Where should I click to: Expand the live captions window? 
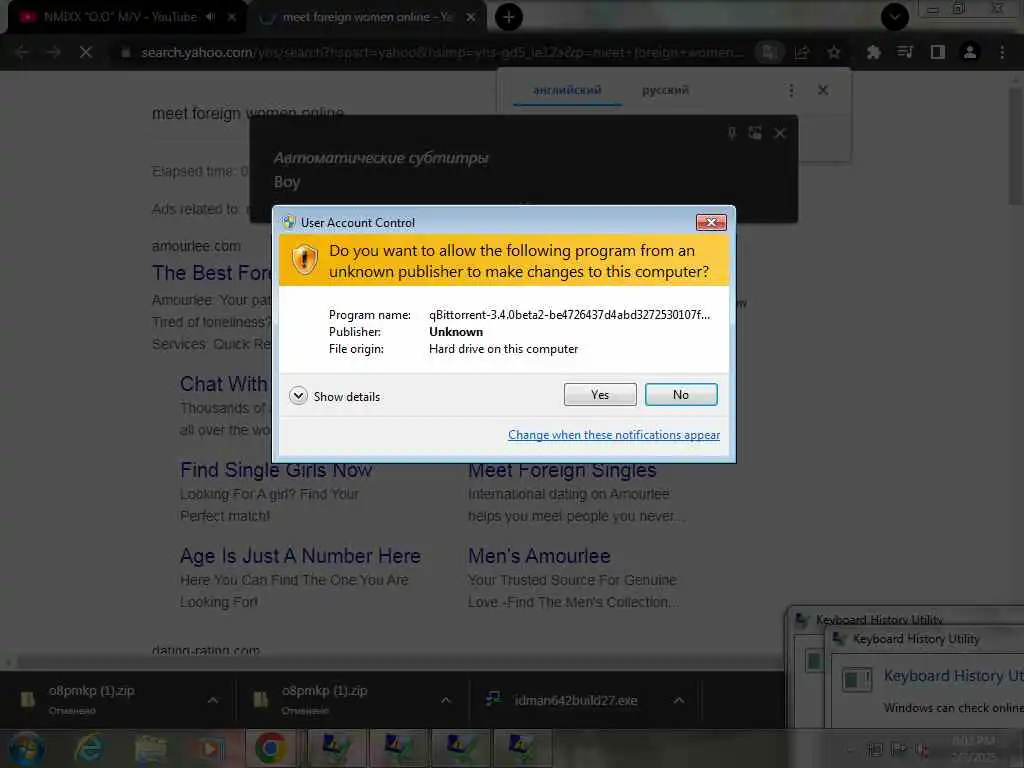coord(755,133)
